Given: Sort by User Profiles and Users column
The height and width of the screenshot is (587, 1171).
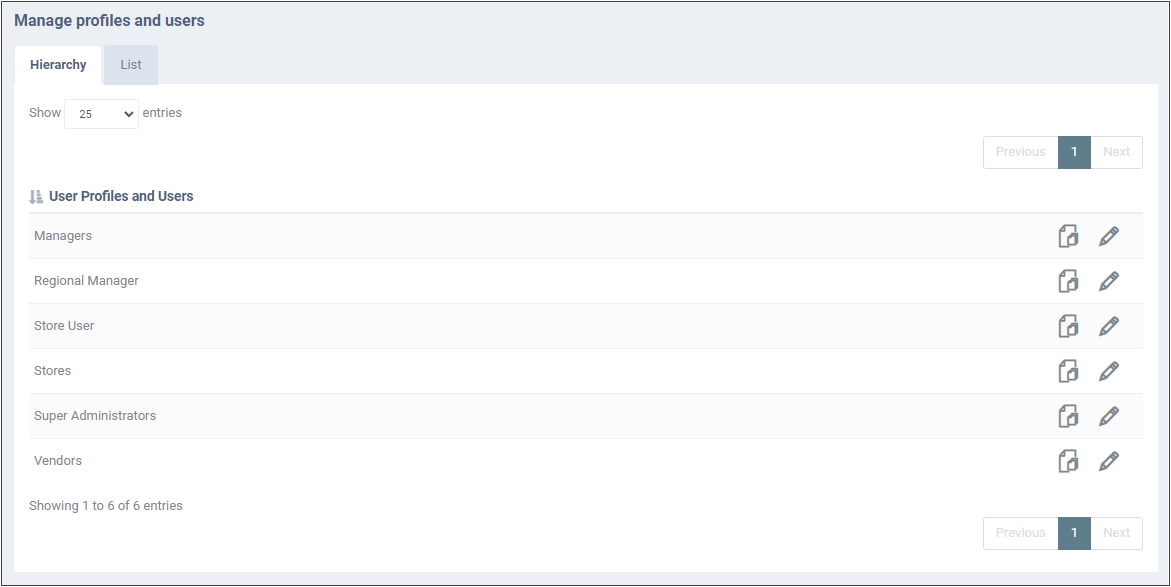Looking at the screenshot, I should pyautogui.click(x=111, y=196).
